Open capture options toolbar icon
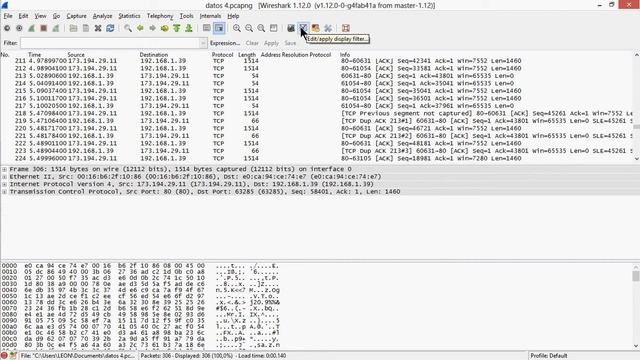 [19, 28]
